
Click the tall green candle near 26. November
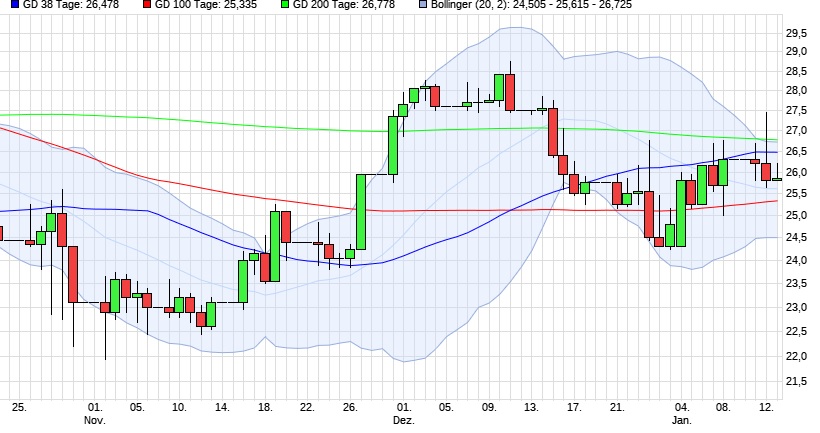(361, 212)
